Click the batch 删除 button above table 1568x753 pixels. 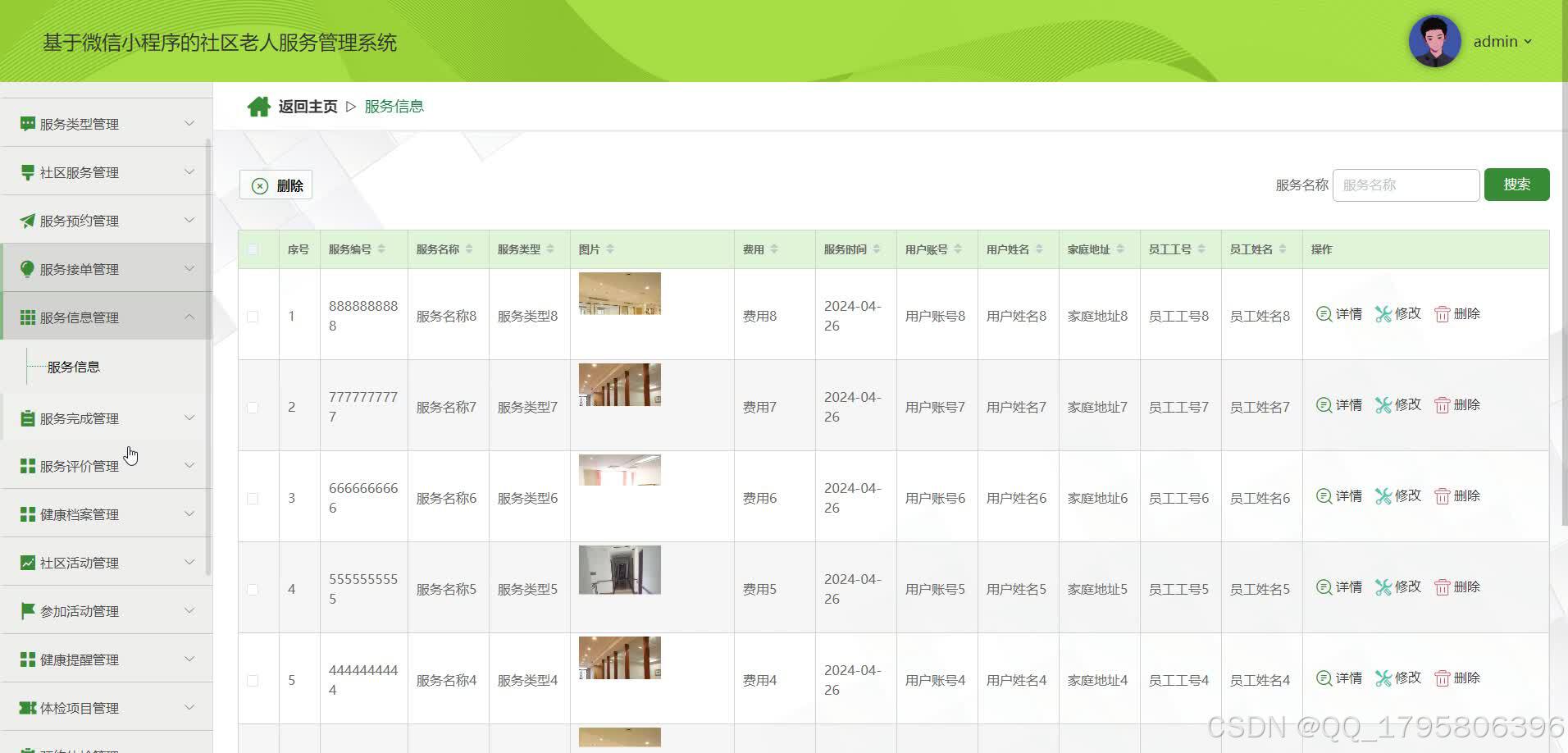pos(276,185)
